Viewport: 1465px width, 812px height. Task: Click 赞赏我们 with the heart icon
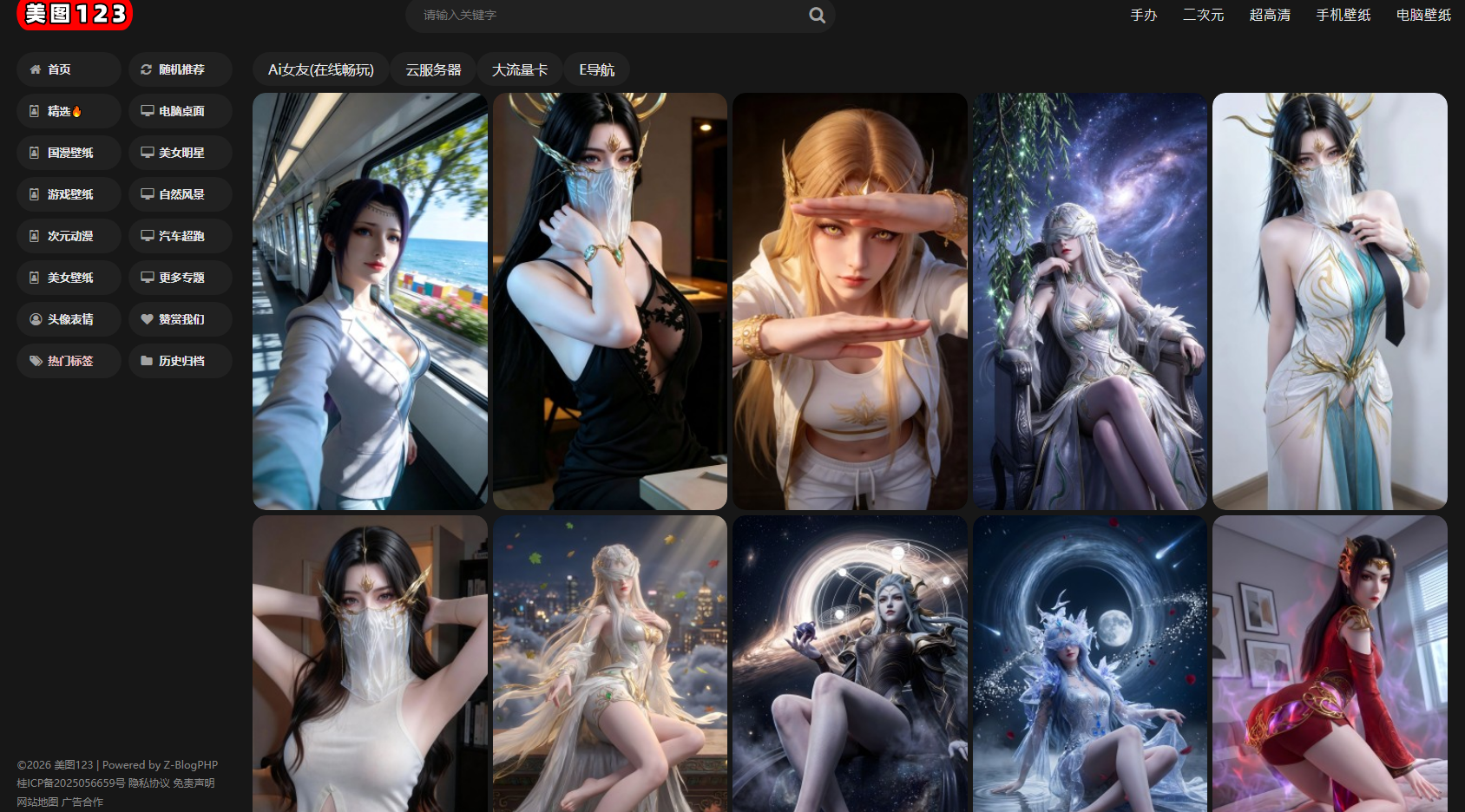pos(181,319)
